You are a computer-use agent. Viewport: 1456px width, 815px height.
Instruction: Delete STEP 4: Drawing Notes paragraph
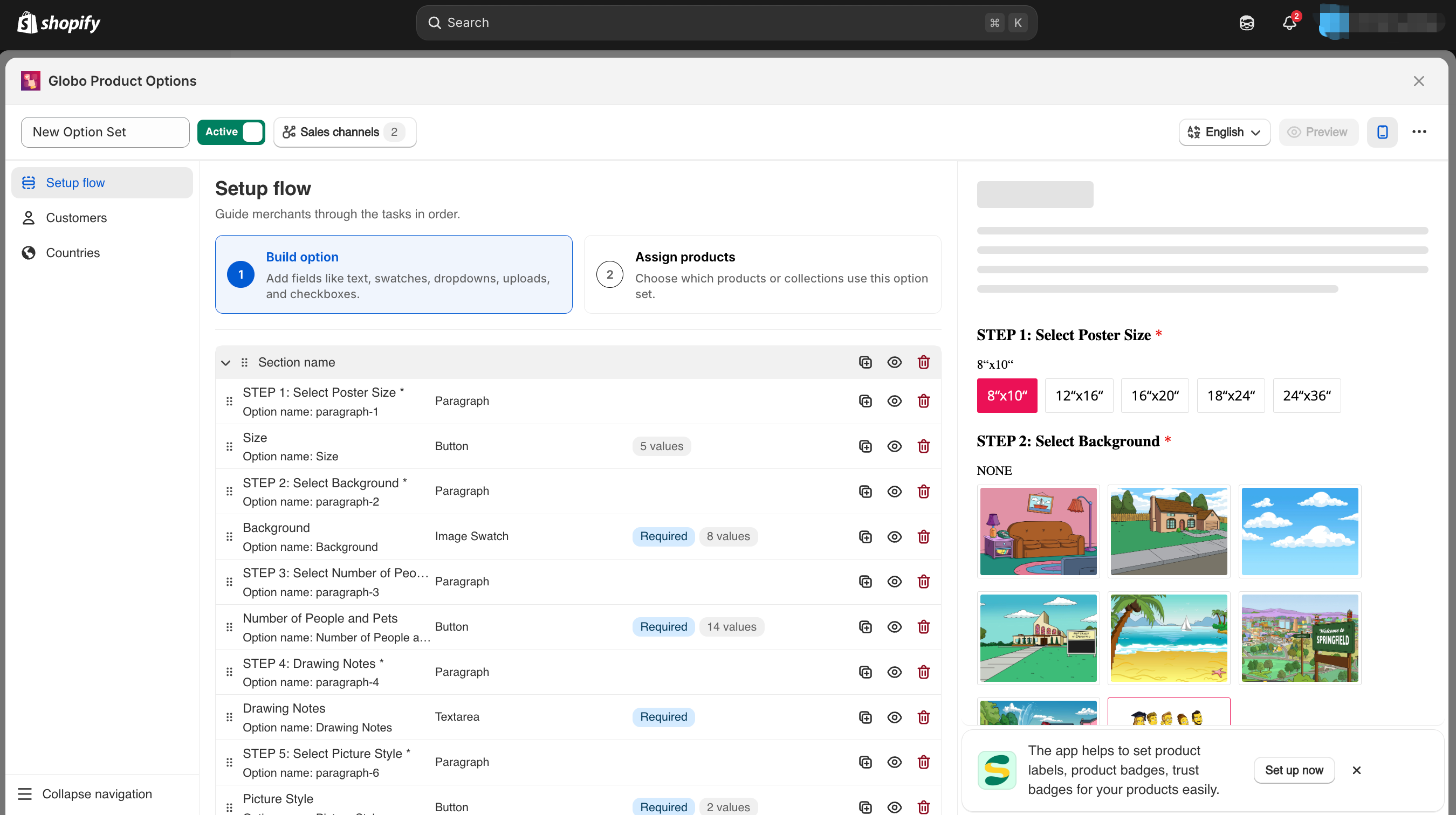(x=924, y=672)
